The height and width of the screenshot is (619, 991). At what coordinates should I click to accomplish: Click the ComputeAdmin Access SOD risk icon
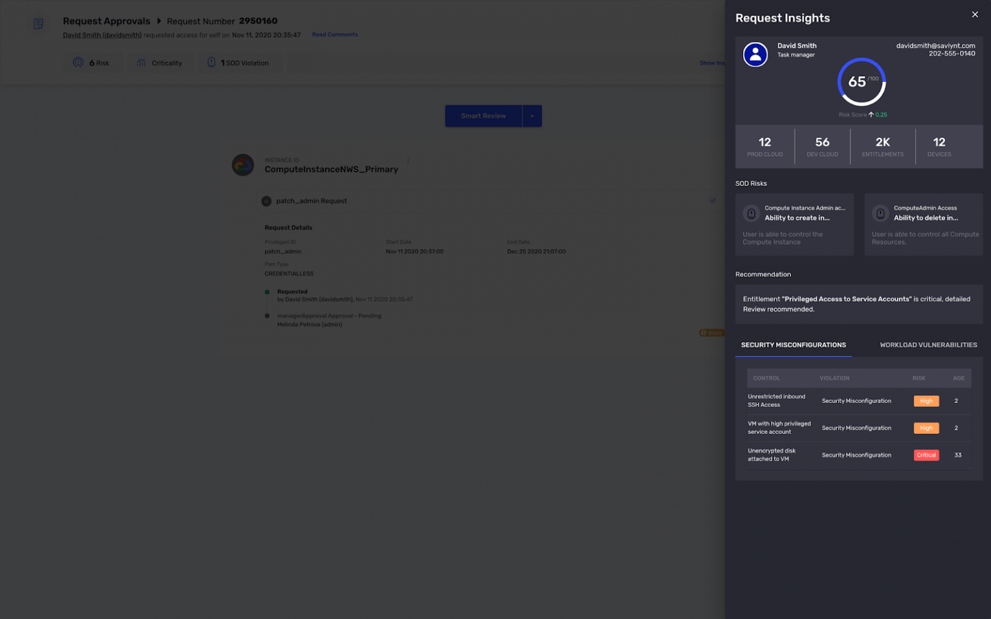tap(880, 213)
